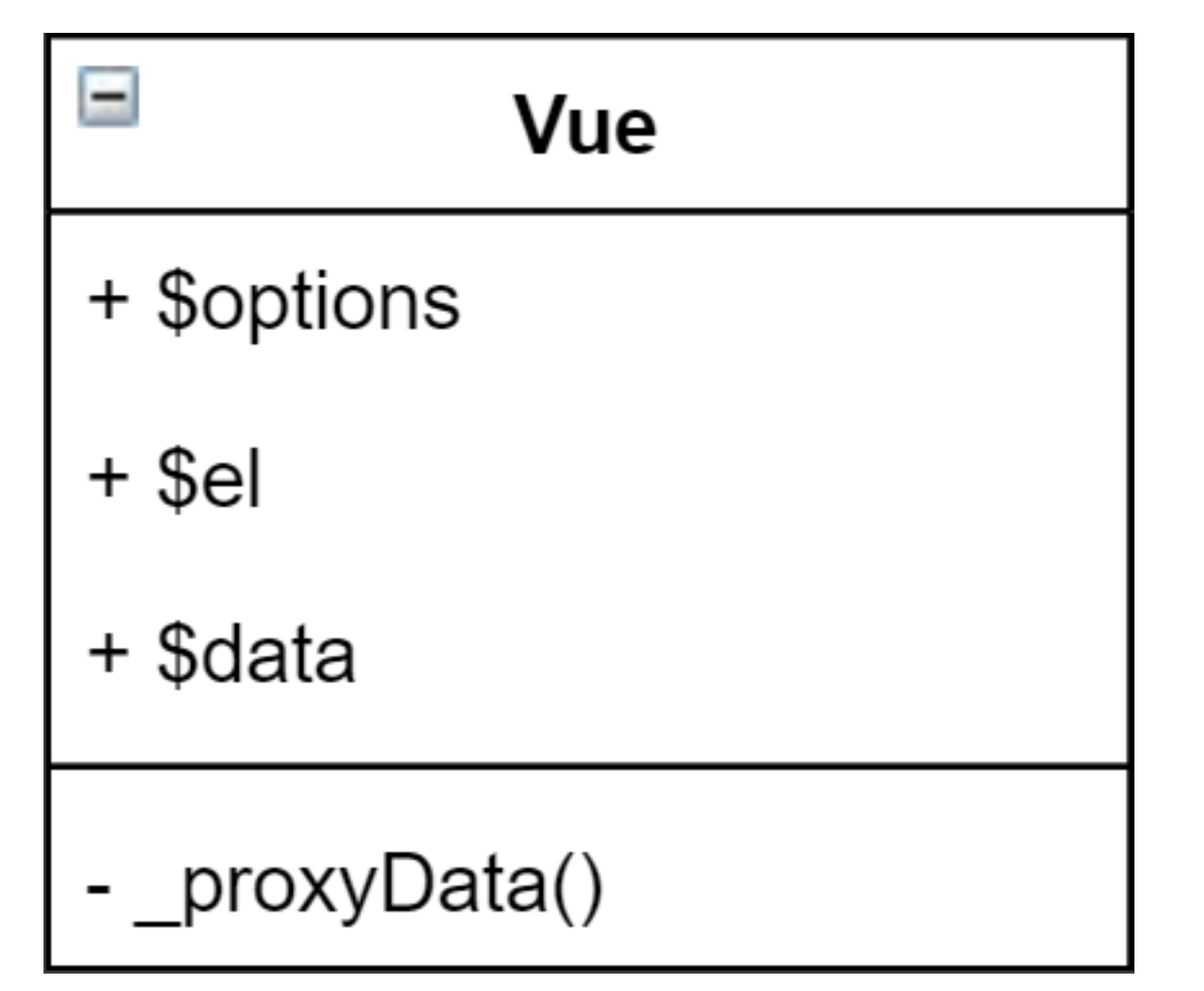Click the plus sign before $options
Image resolution: width=1204 pixels, height=991 pixels.
[108, 299]
